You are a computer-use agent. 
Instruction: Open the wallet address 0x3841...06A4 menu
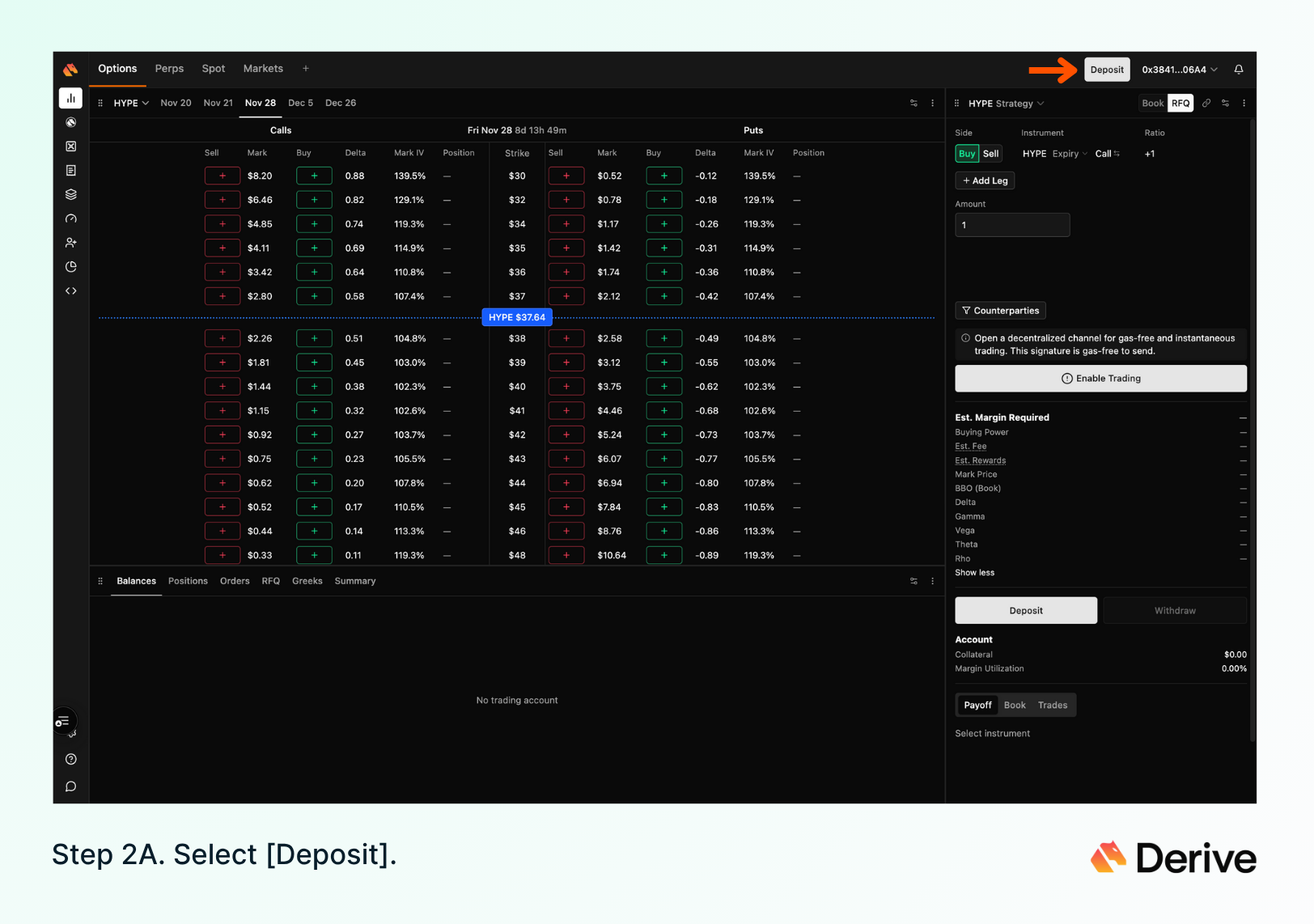(1180, 70)
